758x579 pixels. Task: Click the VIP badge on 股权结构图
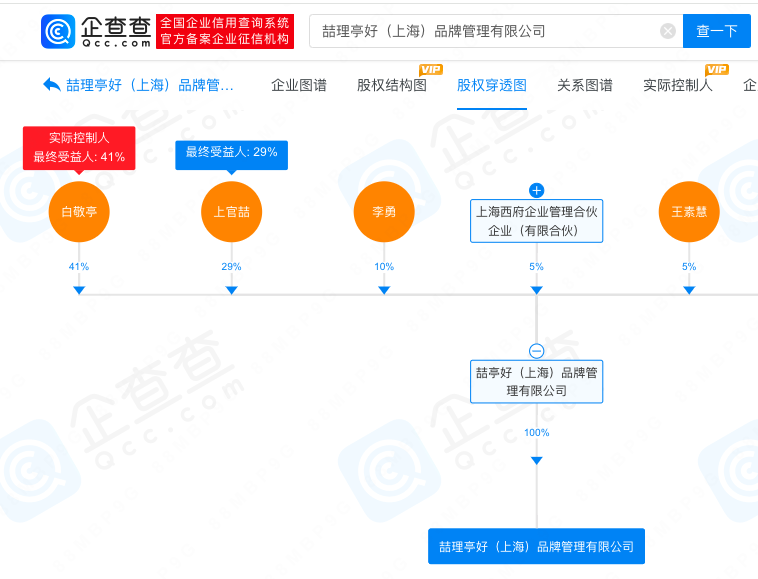pos(431,70)
